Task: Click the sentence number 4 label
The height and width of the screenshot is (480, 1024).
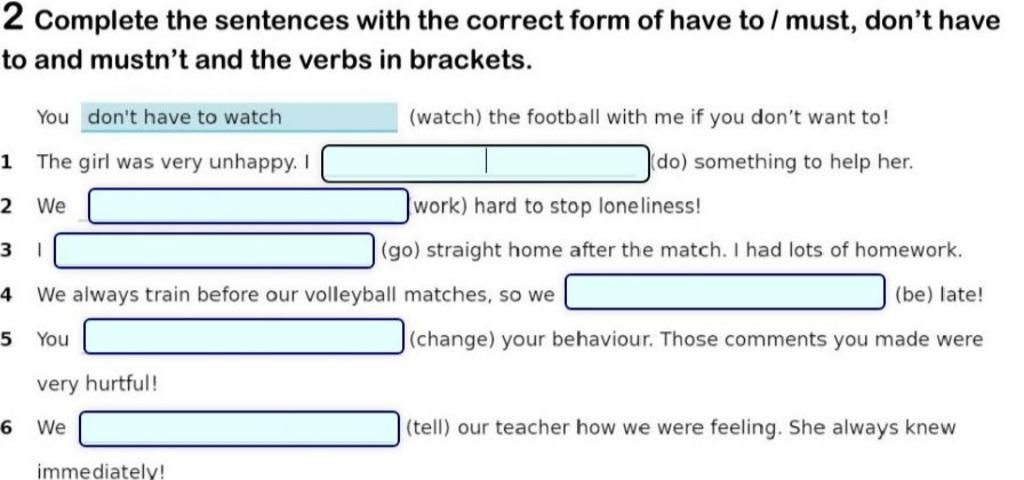Action: (x=7, y=295)
